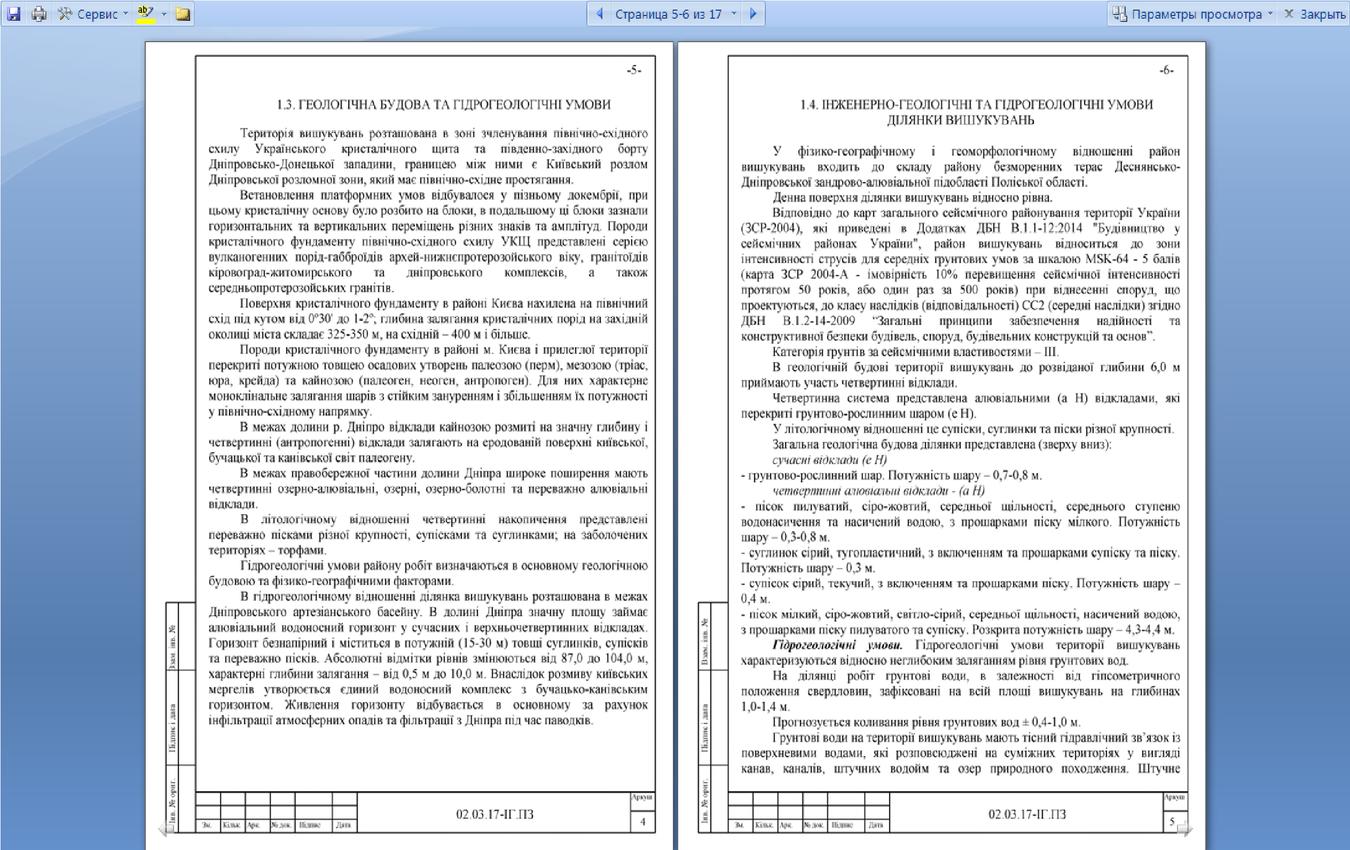Click the yellow folder icon

(x=183, y=14)
